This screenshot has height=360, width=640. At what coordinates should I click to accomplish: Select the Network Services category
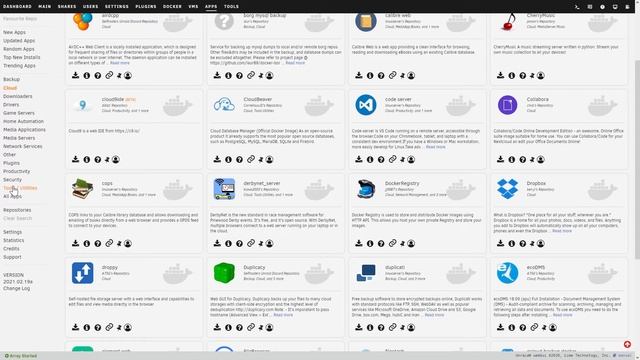22,146
